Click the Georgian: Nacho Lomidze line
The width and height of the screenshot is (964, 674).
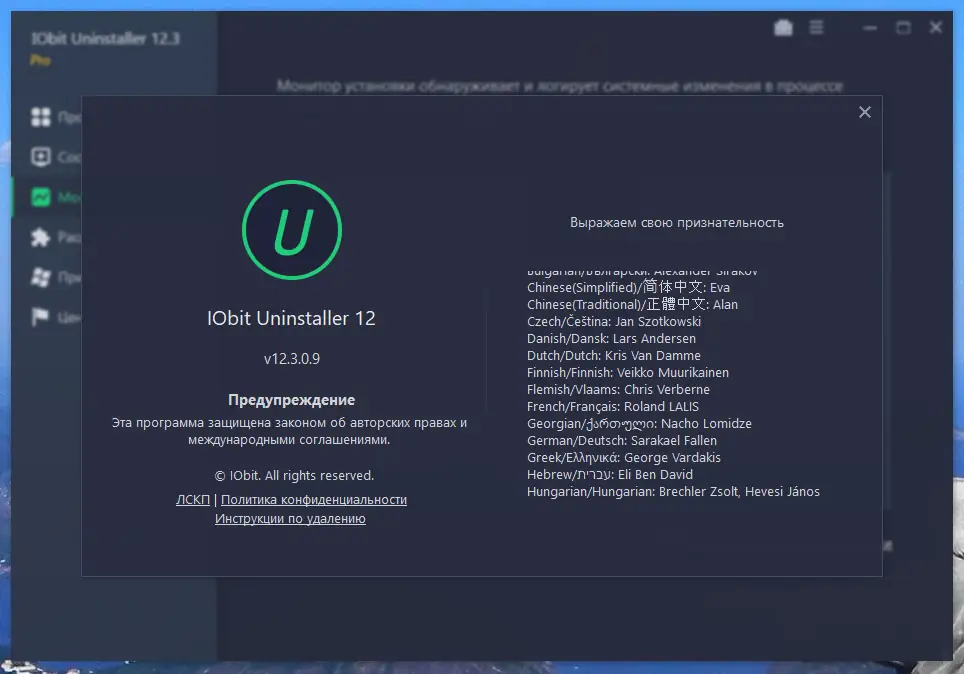639,424
